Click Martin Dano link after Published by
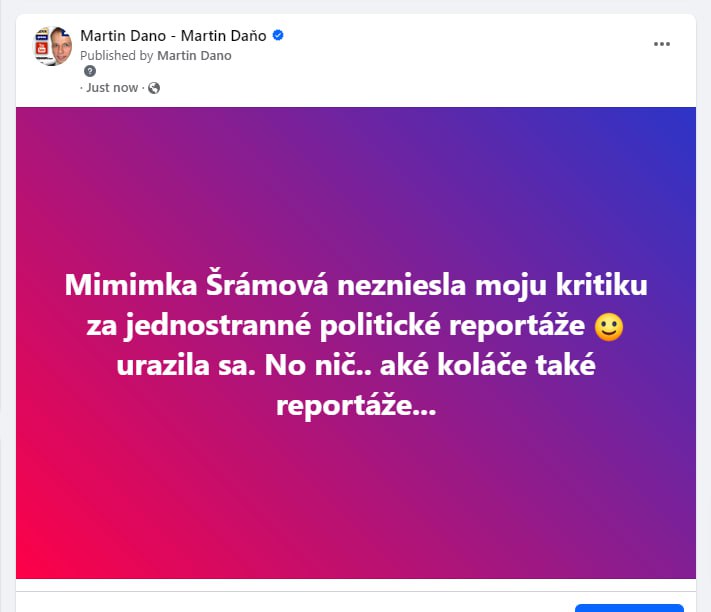The height and width of the screenshot is (612, 711). (194, 56)
